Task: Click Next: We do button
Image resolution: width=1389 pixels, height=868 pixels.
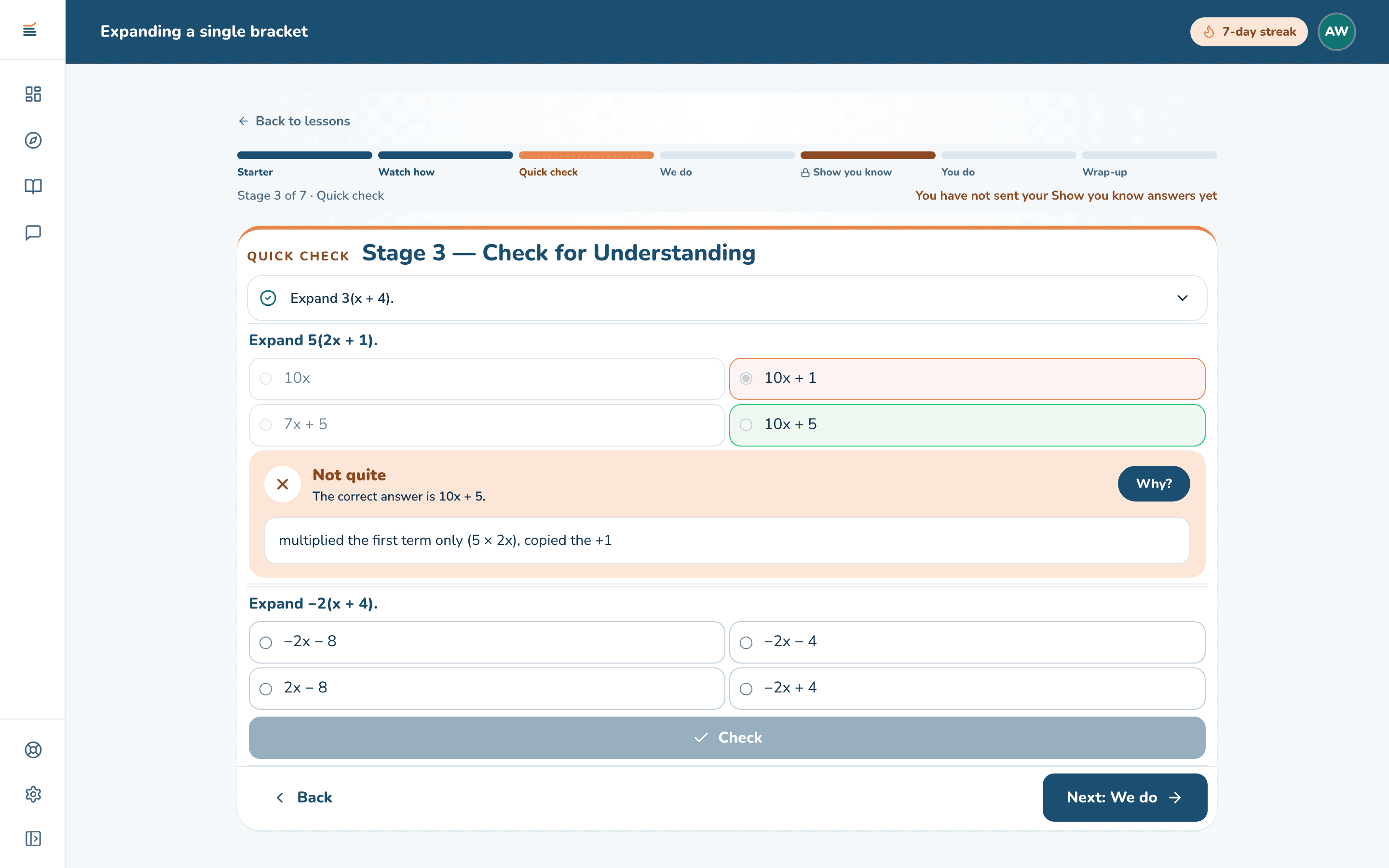Action: click(x=1124, y=798)
